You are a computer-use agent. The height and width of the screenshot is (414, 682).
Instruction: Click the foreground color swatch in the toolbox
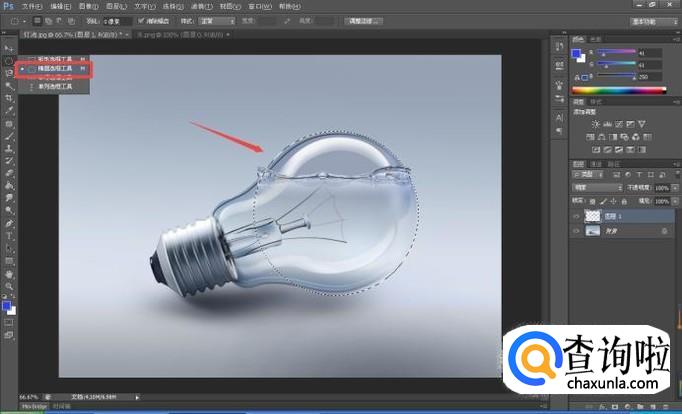click(x=7, y=305)
